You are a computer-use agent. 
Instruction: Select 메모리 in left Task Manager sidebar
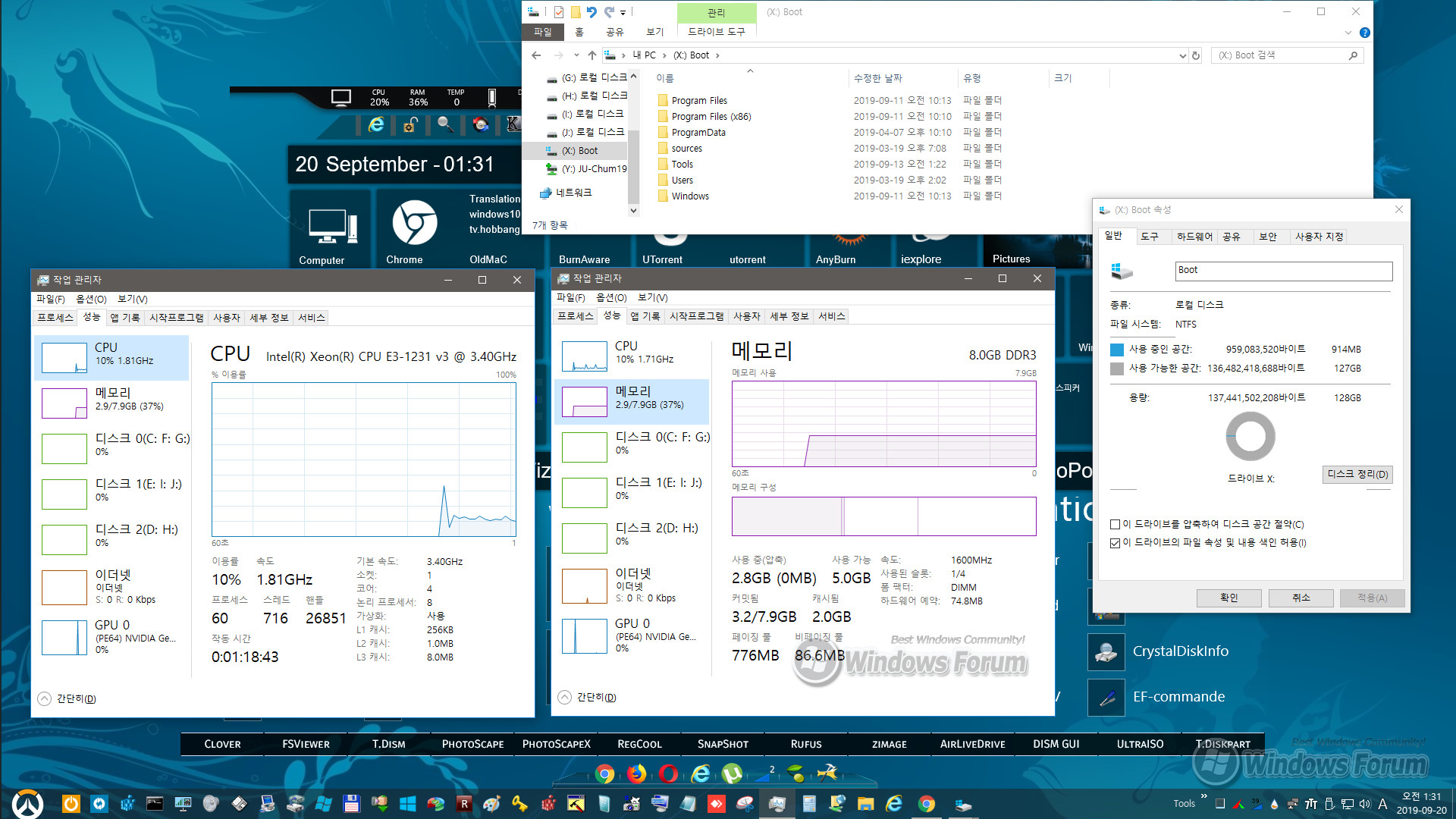point(111,403)
